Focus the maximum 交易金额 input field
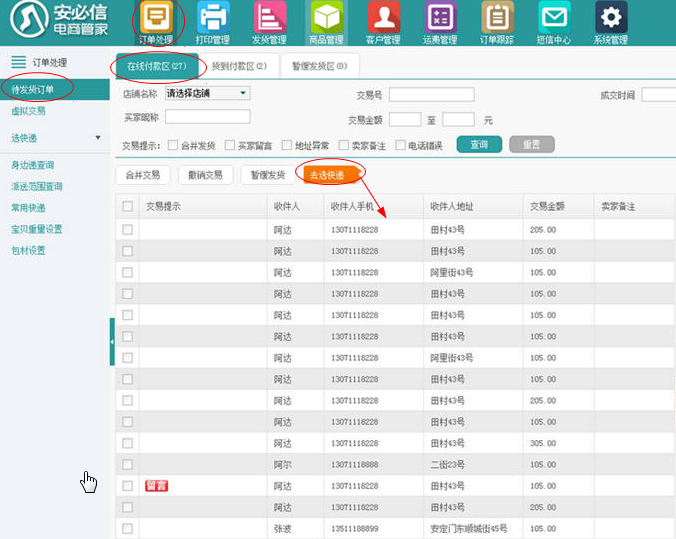Screen dimensions: 676x539 (x=458, y=119)
